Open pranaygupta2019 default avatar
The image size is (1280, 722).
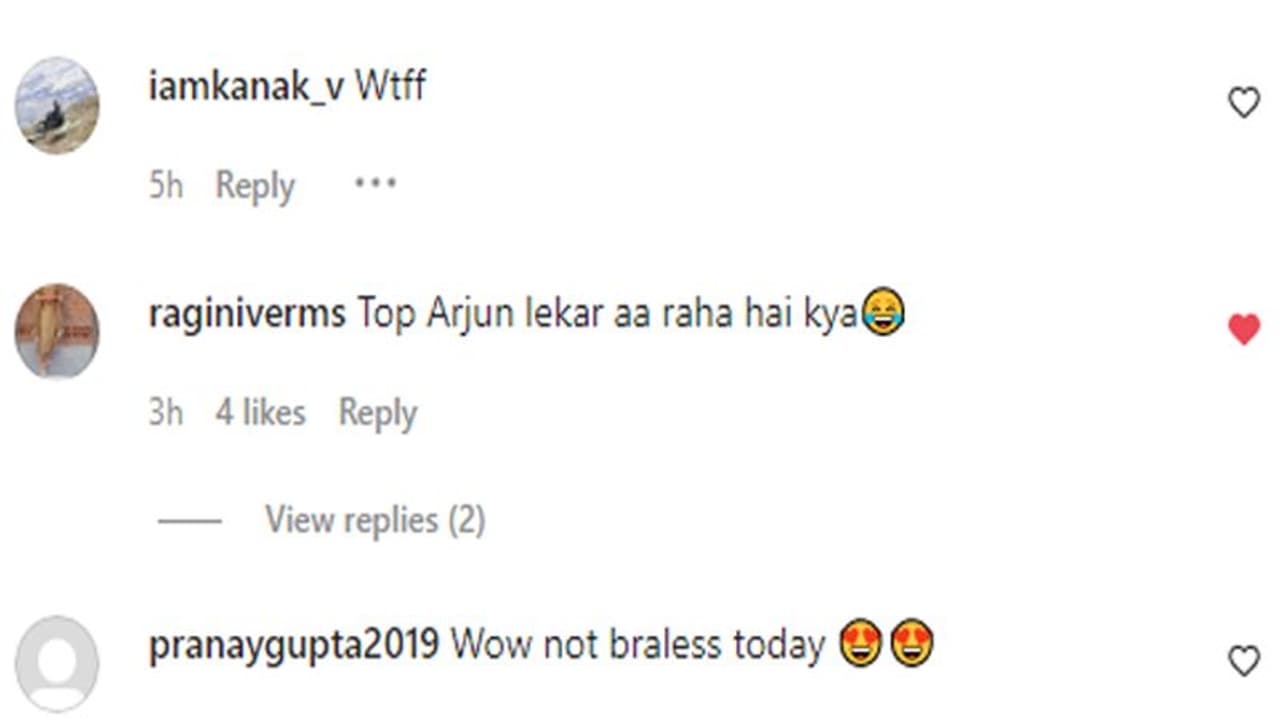[57, 664]
